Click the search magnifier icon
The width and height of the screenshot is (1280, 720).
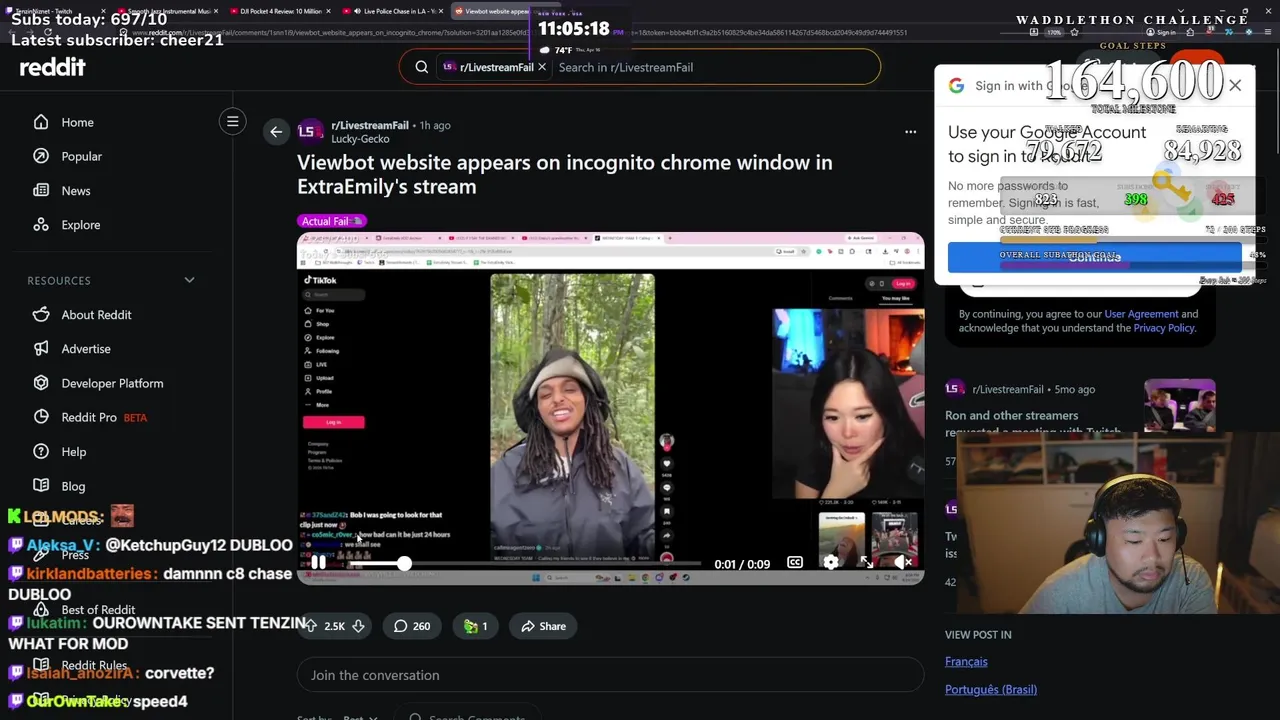click(421, 67)
